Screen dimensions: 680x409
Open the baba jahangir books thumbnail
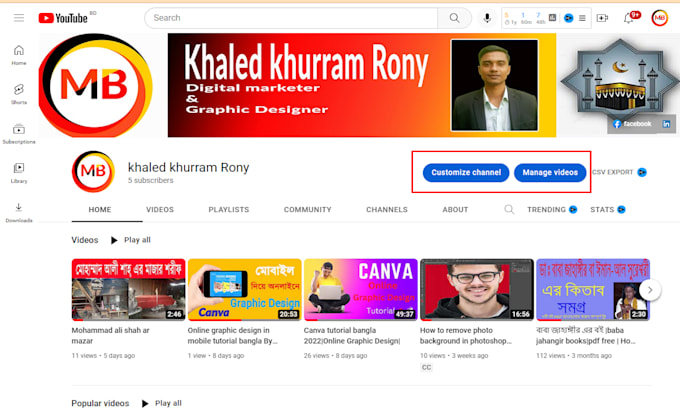point(593,289)
